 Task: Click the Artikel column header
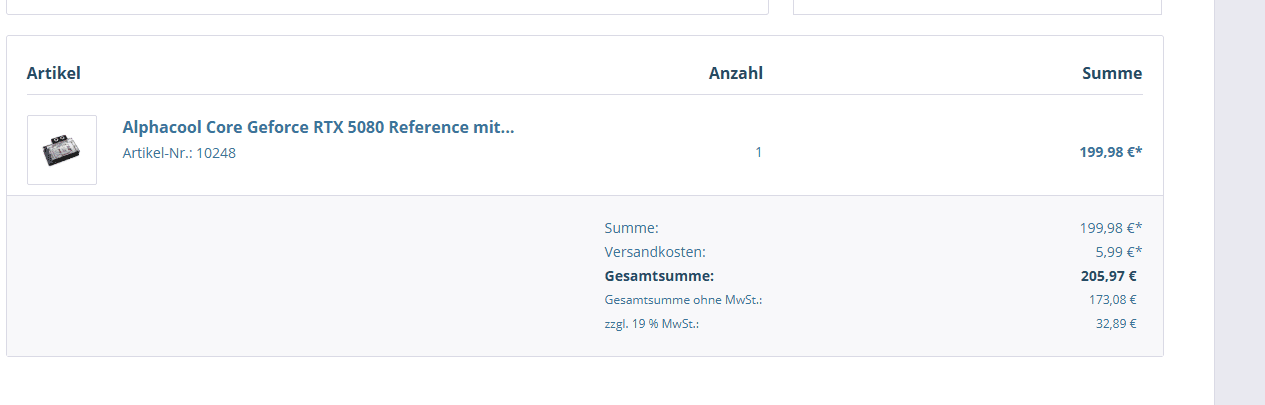[54, 73]
